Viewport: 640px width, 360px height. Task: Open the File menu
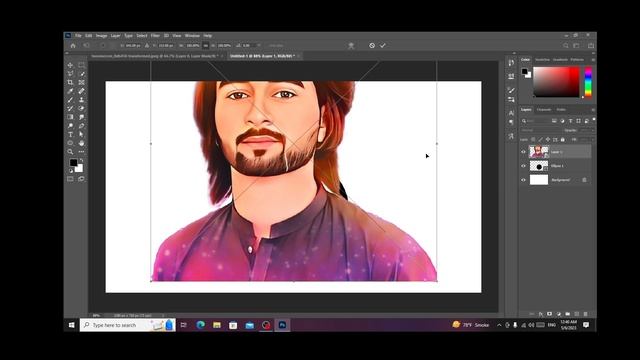(78, 36)
